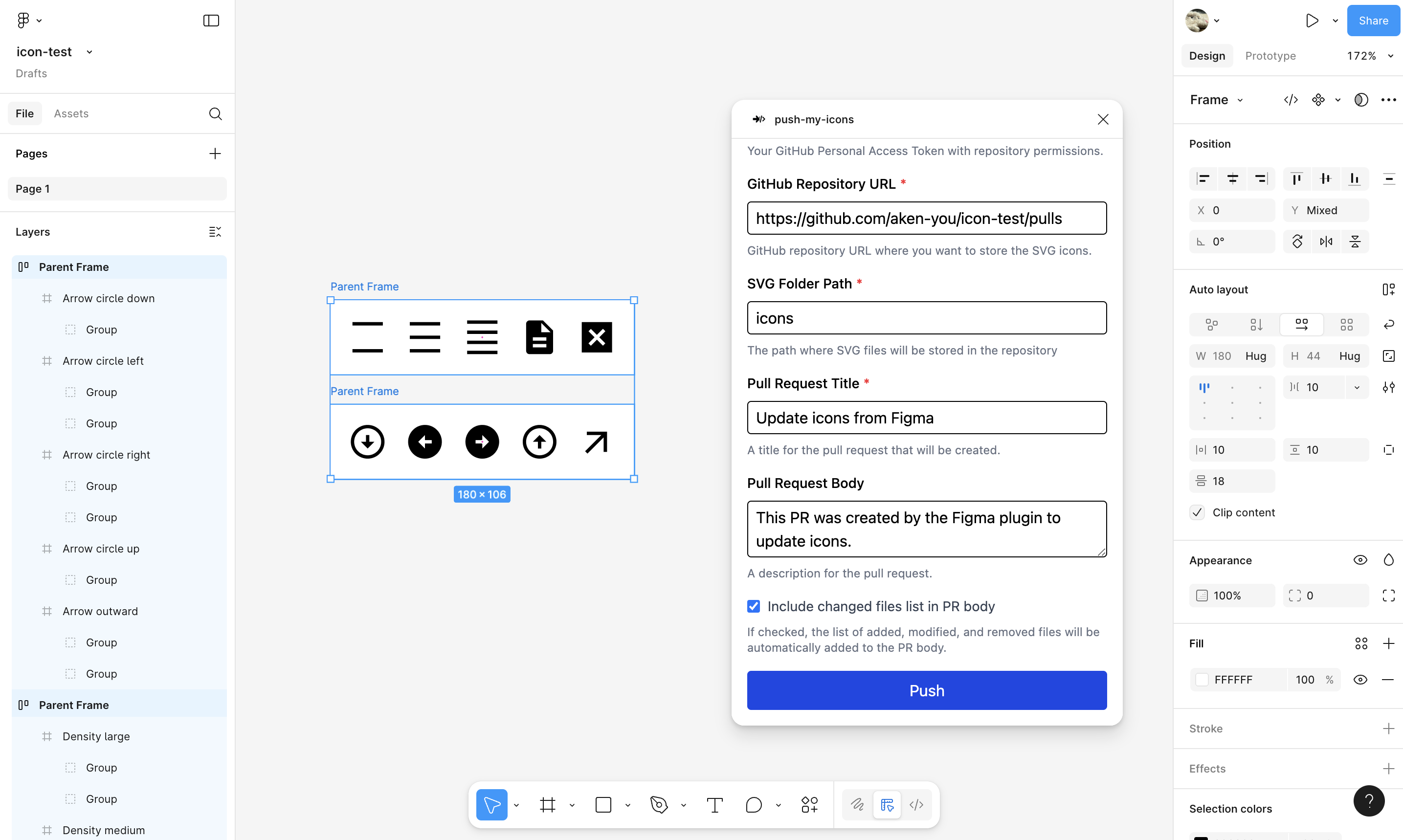This screenshot has width=1403, height=840.
Task: Add an effect with plus button
Action: 1388,769
